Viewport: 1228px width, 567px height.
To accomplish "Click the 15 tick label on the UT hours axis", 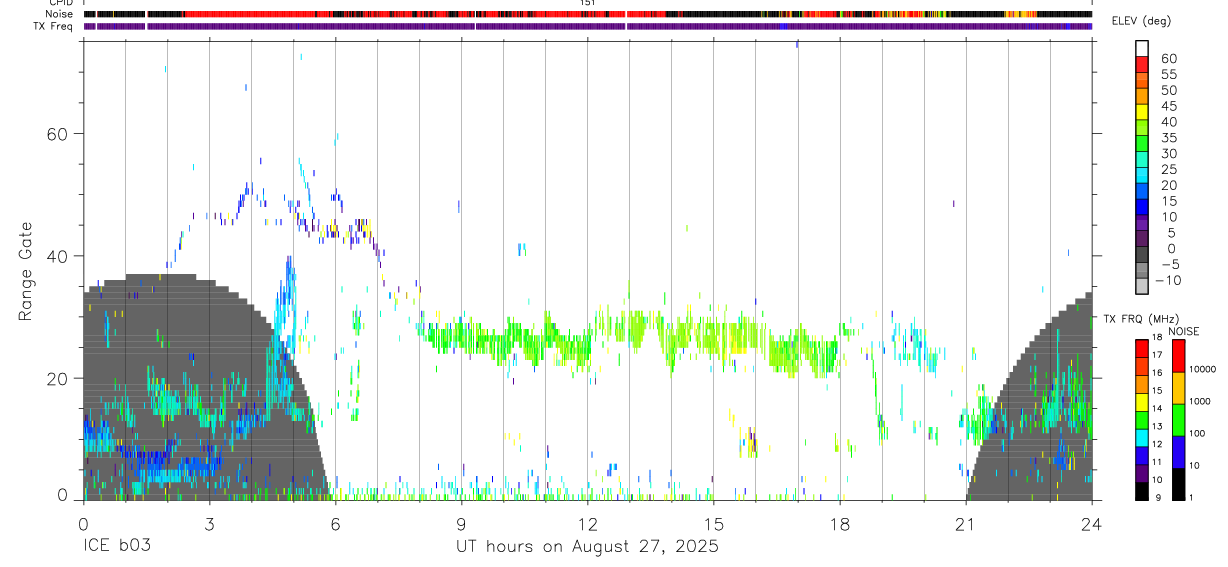I will [x=713, y=524].
